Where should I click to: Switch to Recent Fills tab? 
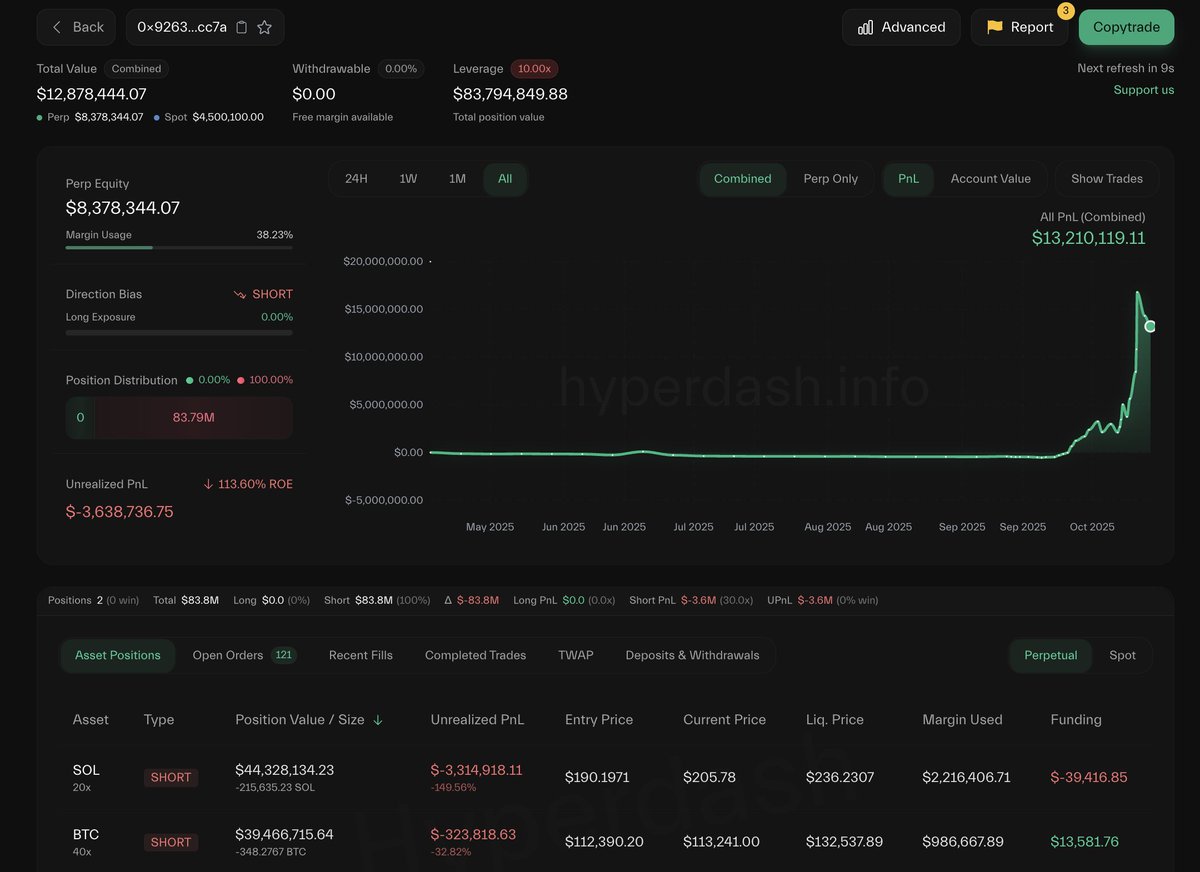point(360,655)
